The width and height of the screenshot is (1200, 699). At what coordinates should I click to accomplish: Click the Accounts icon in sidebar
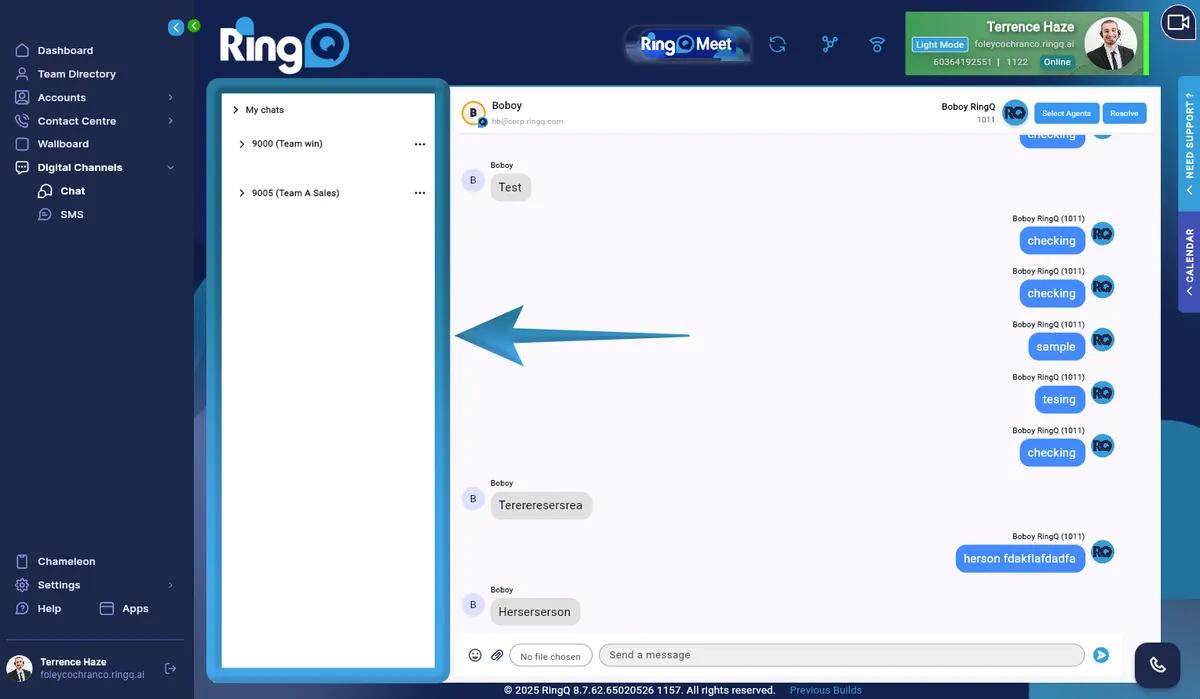[x=22, y=97]
